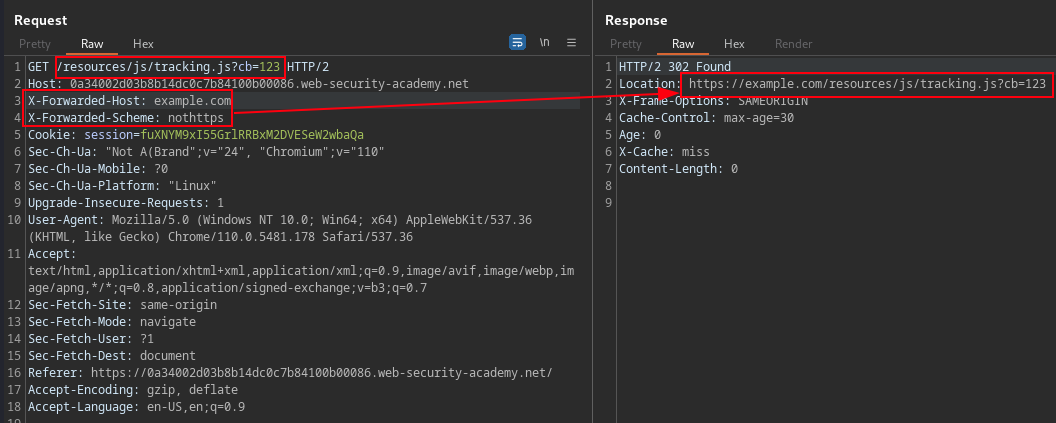
Task: Click the Sec-Fetch-Site same-origin line
Action: point(122,304)
